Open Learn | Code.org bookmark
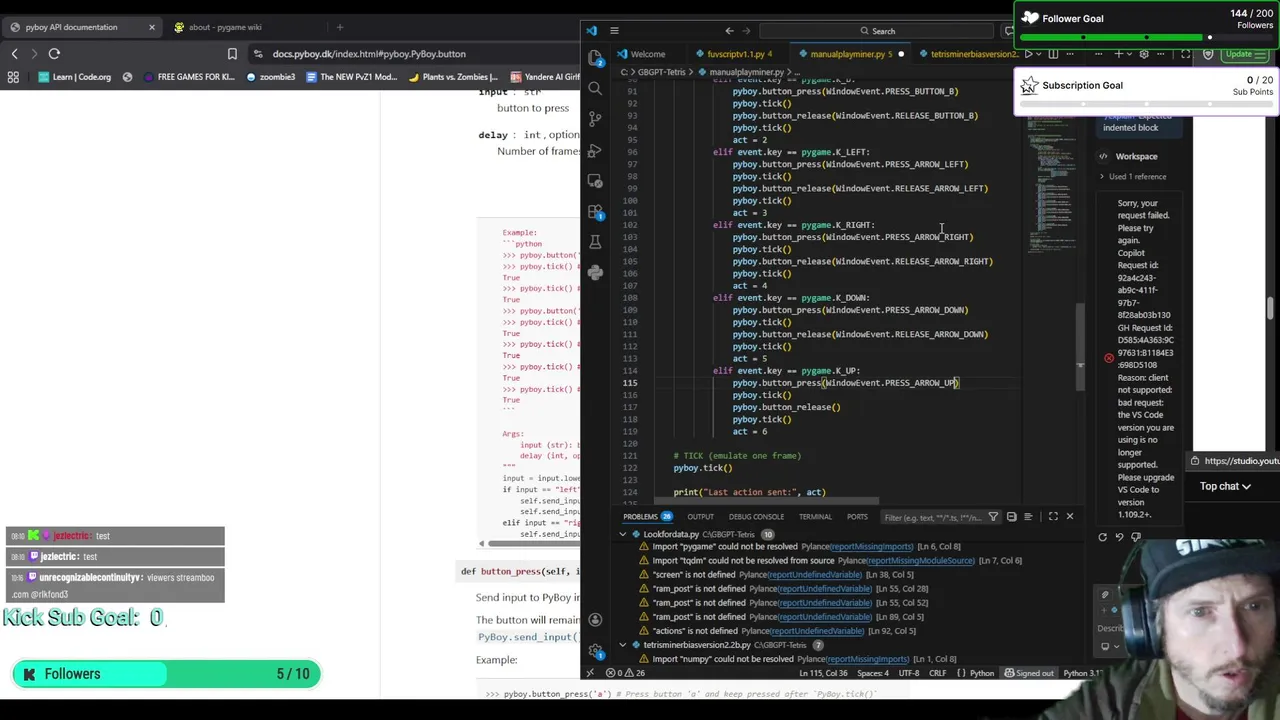 [x=74, y=77]
